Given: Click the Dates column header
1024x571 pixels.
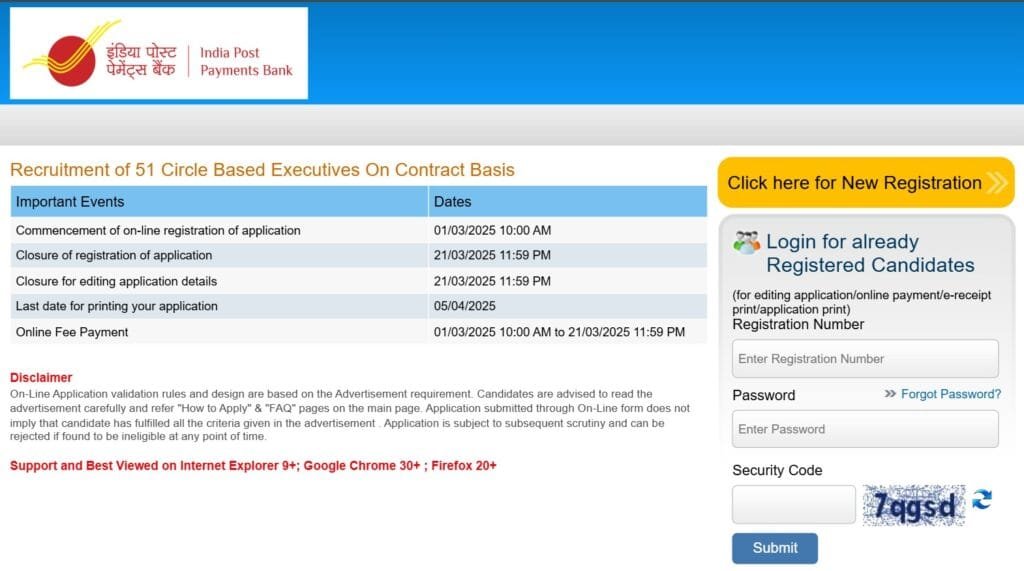Looking at the screenshot, I should coord(452,202).
